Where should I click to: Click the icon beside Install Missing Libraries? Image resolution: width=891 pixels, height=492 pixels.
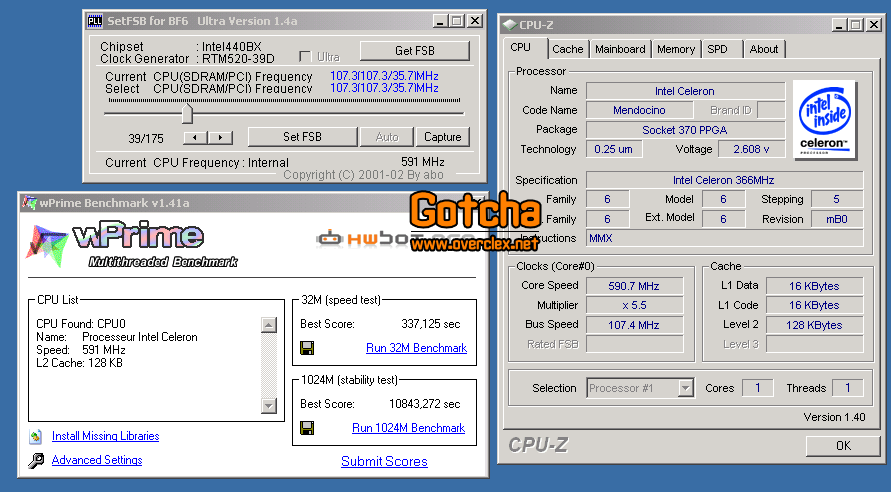click(x=36, y=436)
